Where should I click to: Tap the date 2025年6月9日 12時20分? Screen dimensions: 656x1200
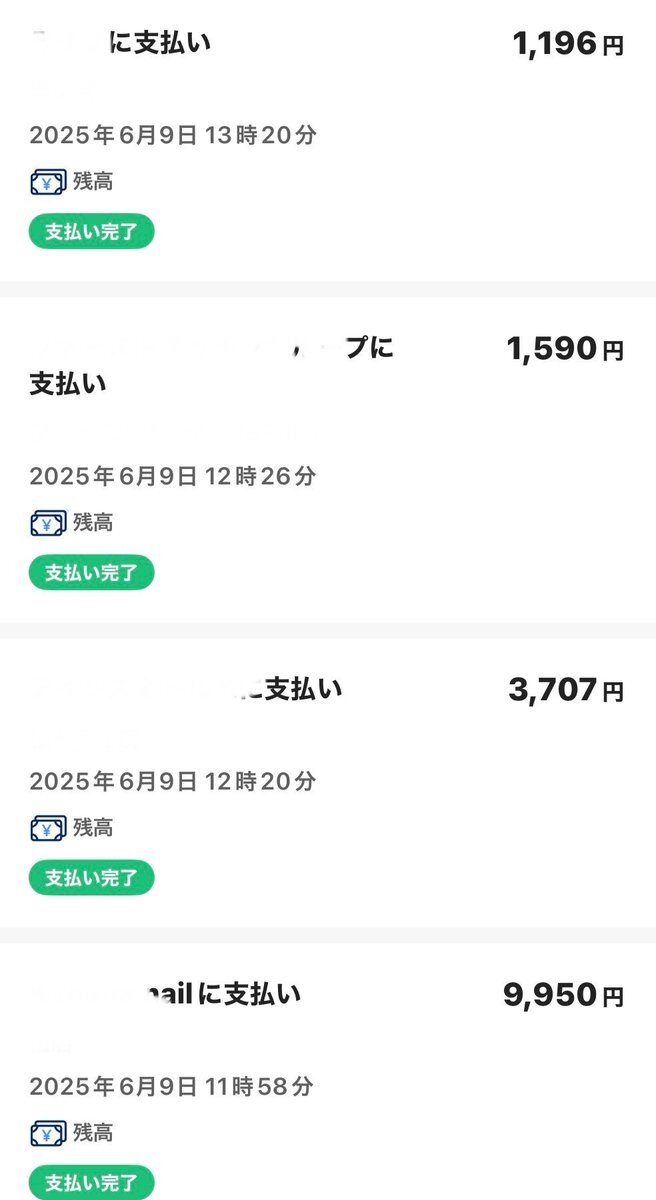point(172,780)
